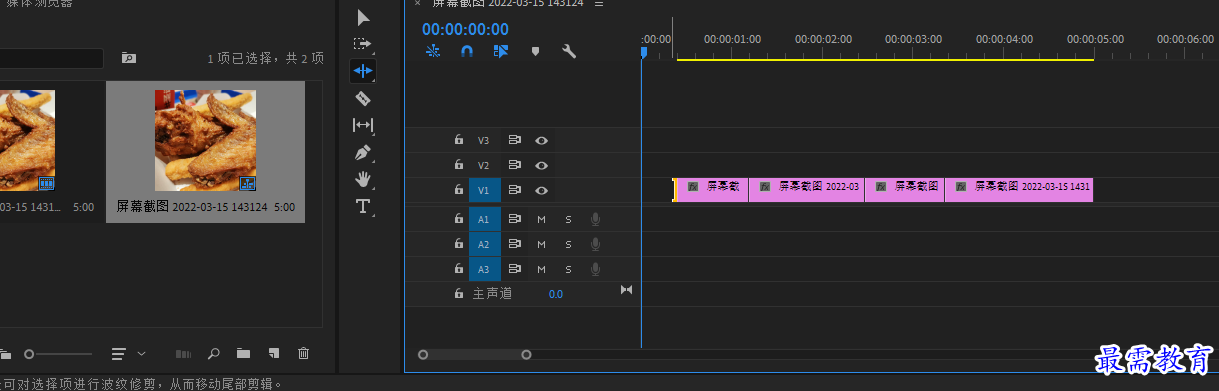The width and height of the screenshot is (1219, 391).
Task: Target the V2 track label
Action: 484,166
